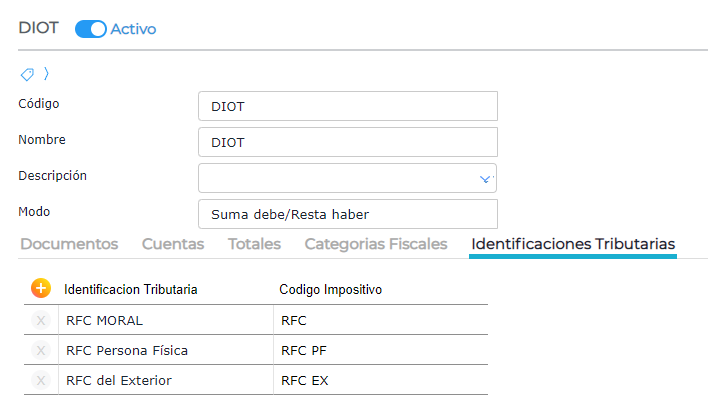Select the Identificaciones Tributarias tab
Image resolution: width=708 pixels, height=403 pixels.
(x=573, y=244)
